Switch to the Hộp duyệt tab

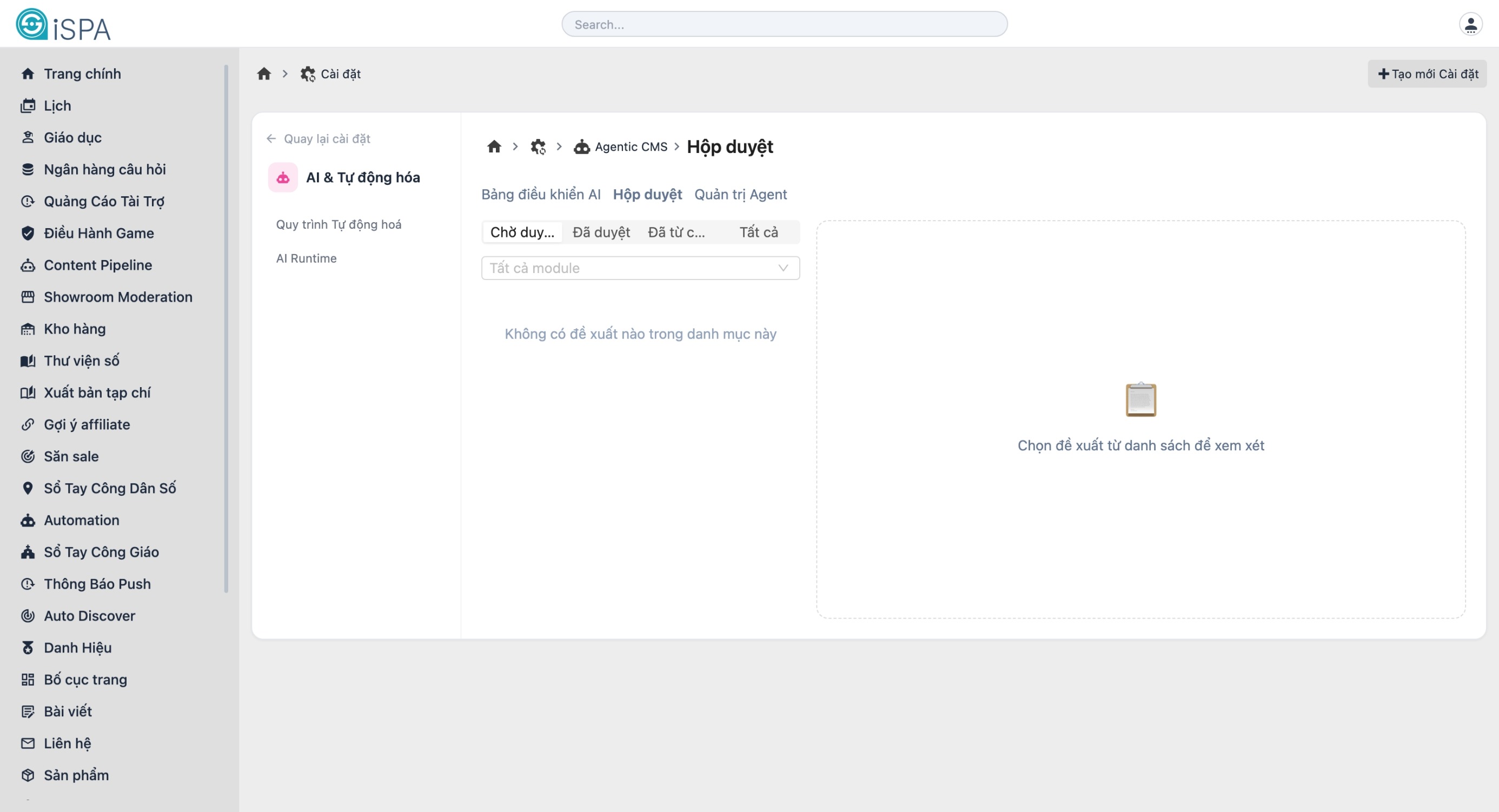click(647, 194)
